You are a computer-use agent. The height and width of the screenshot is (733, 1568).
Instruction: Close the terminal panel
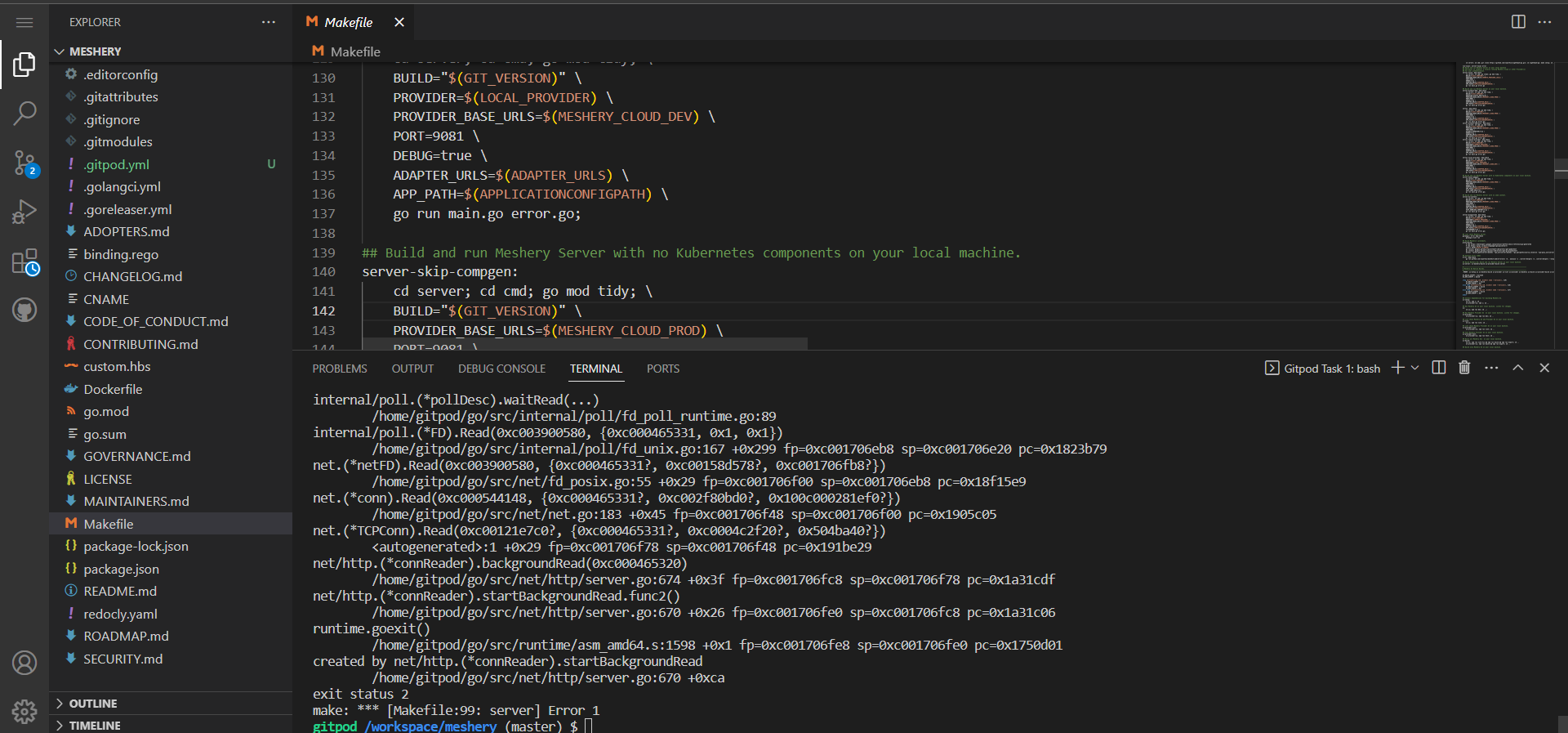click(1544, 368)
